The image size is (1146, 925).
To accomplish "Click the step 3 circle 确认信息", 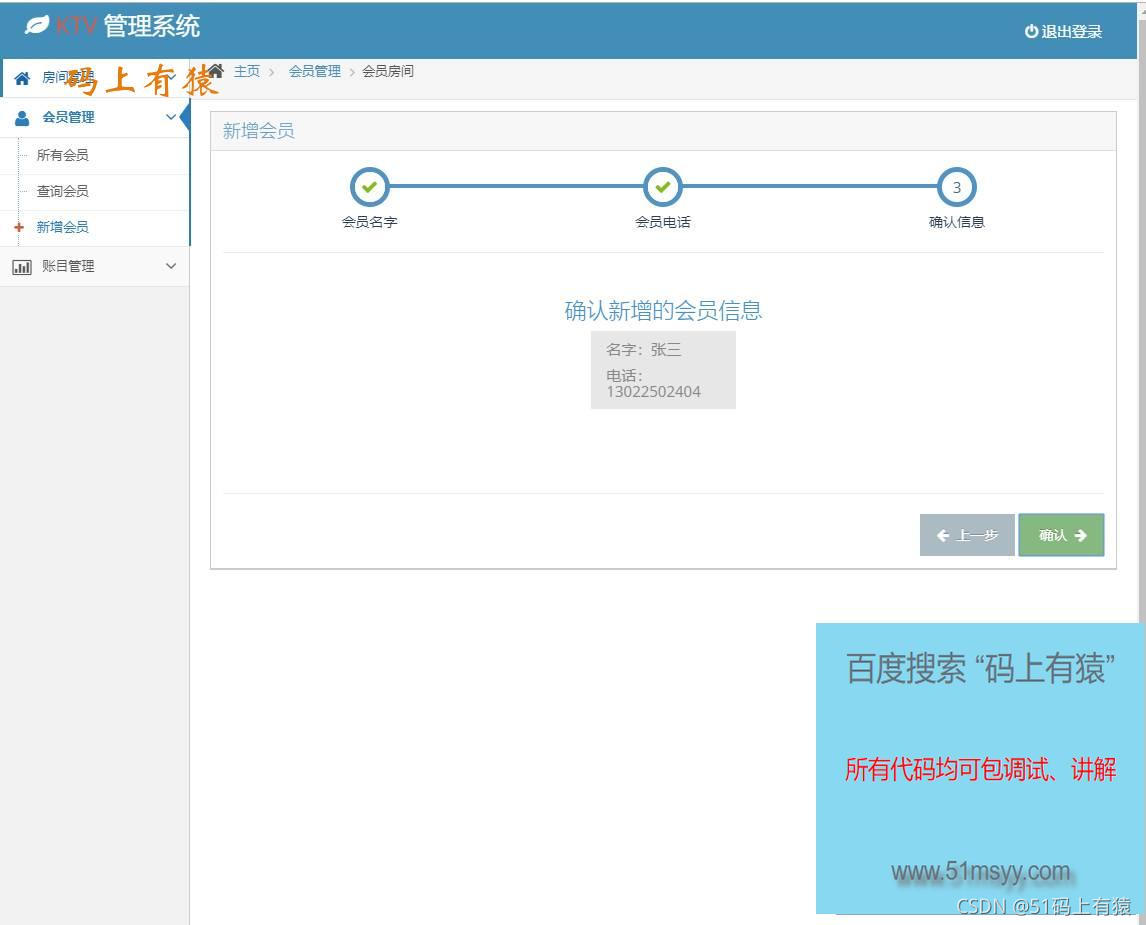I will [x=956, y=187].
